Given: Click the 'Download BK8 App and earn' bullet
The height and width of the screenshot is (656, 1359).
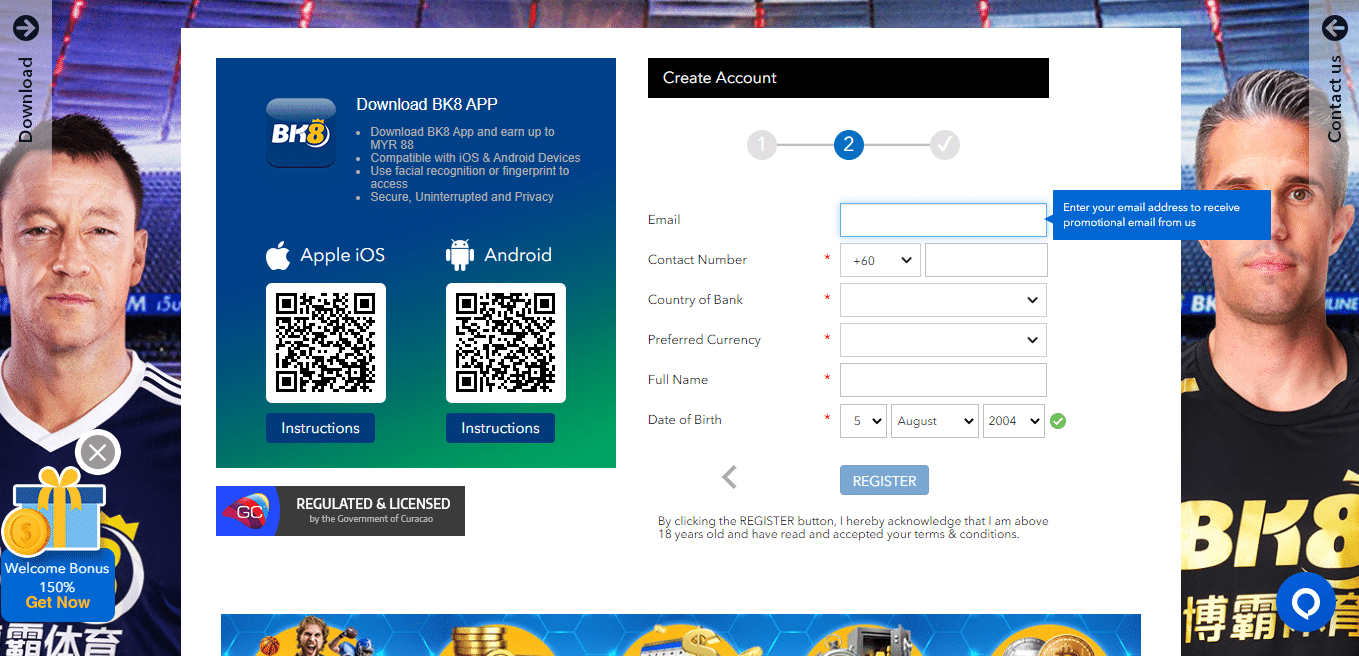Looking at the screenshot, I should point(463,138).
